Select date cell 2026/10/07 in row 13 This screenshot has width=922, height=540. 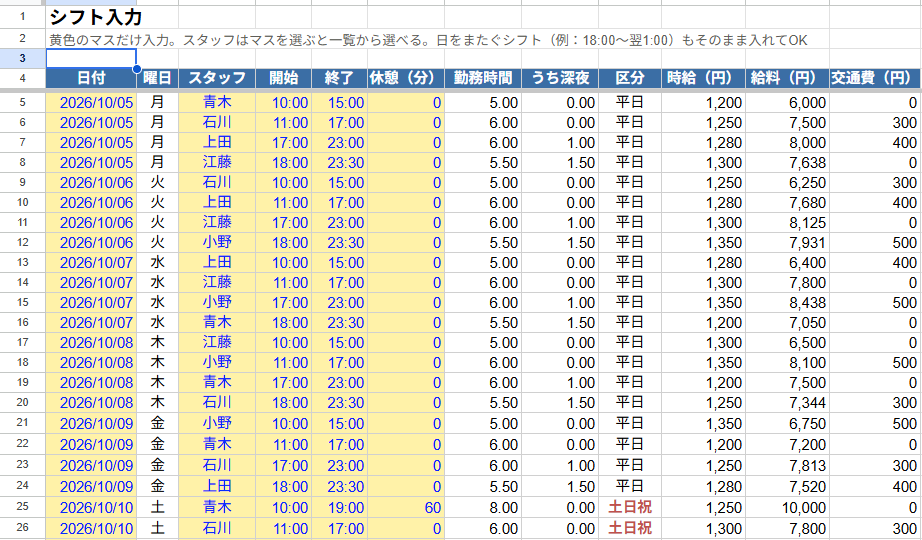[91, 262]
